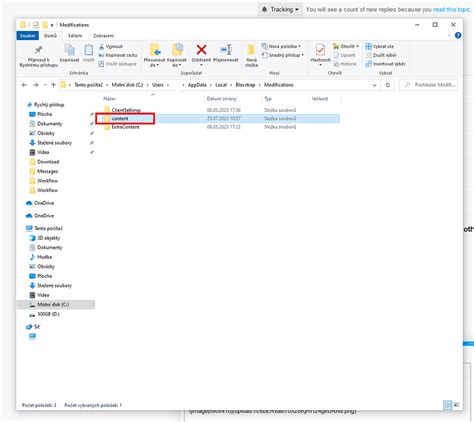This screenshot has height=422, width=474.
Task: Click the Vlastnosti properties checkmark icon
Action: tap(320, 50)
